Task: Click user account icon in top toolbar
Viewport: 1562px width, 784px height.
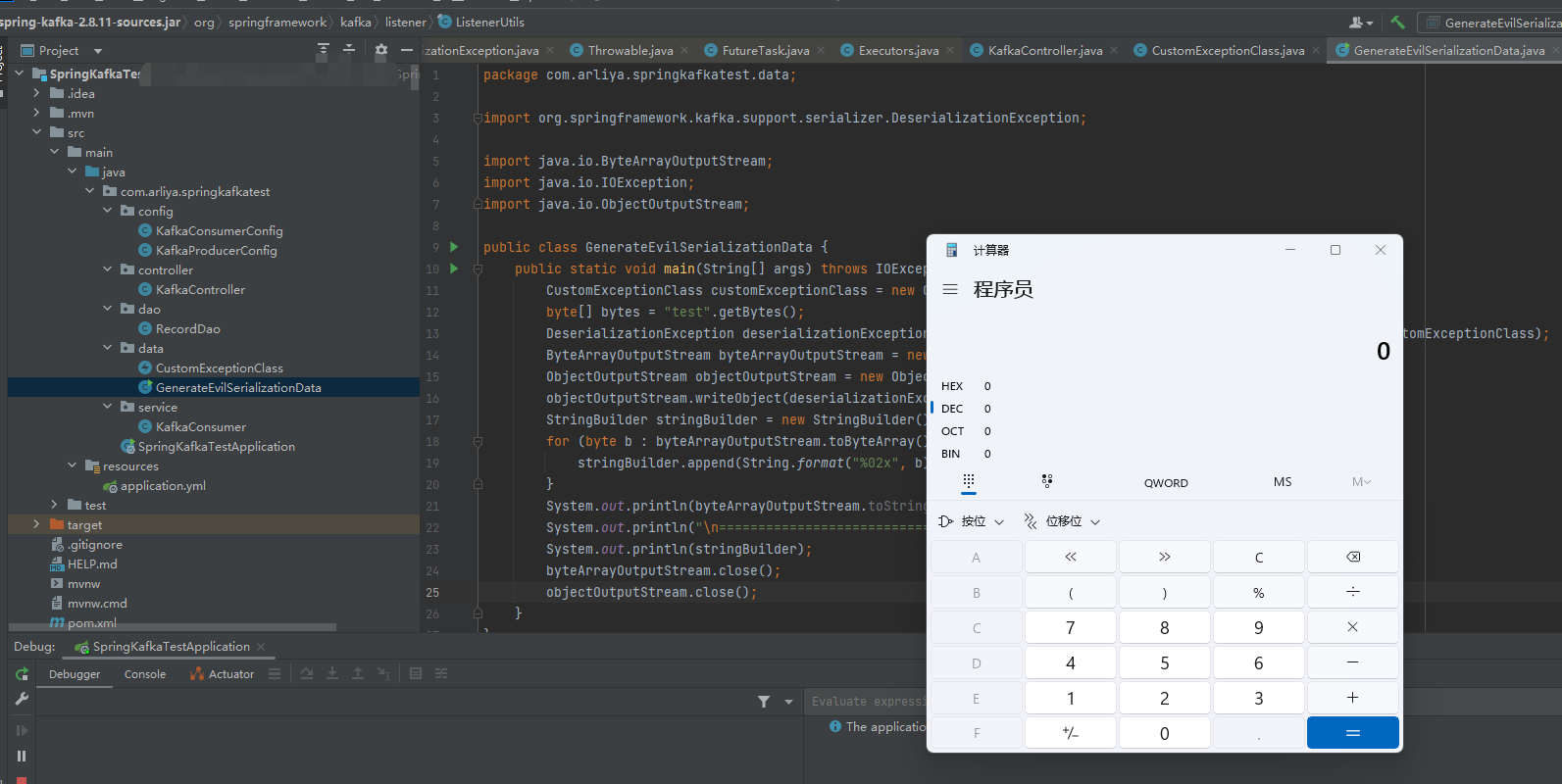Action: click(x=1361, y=22)
